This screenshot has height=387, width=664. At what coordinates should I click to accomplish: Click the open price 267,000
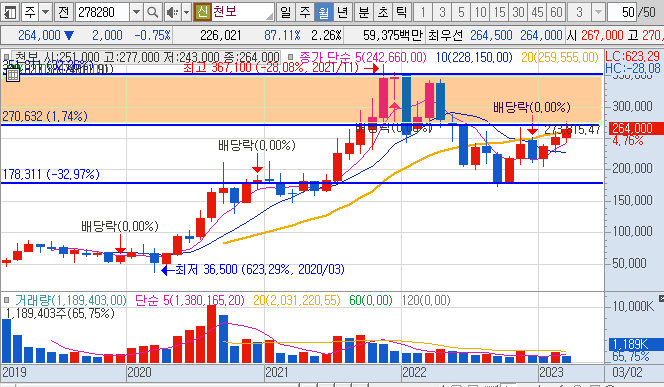[602, 36]
